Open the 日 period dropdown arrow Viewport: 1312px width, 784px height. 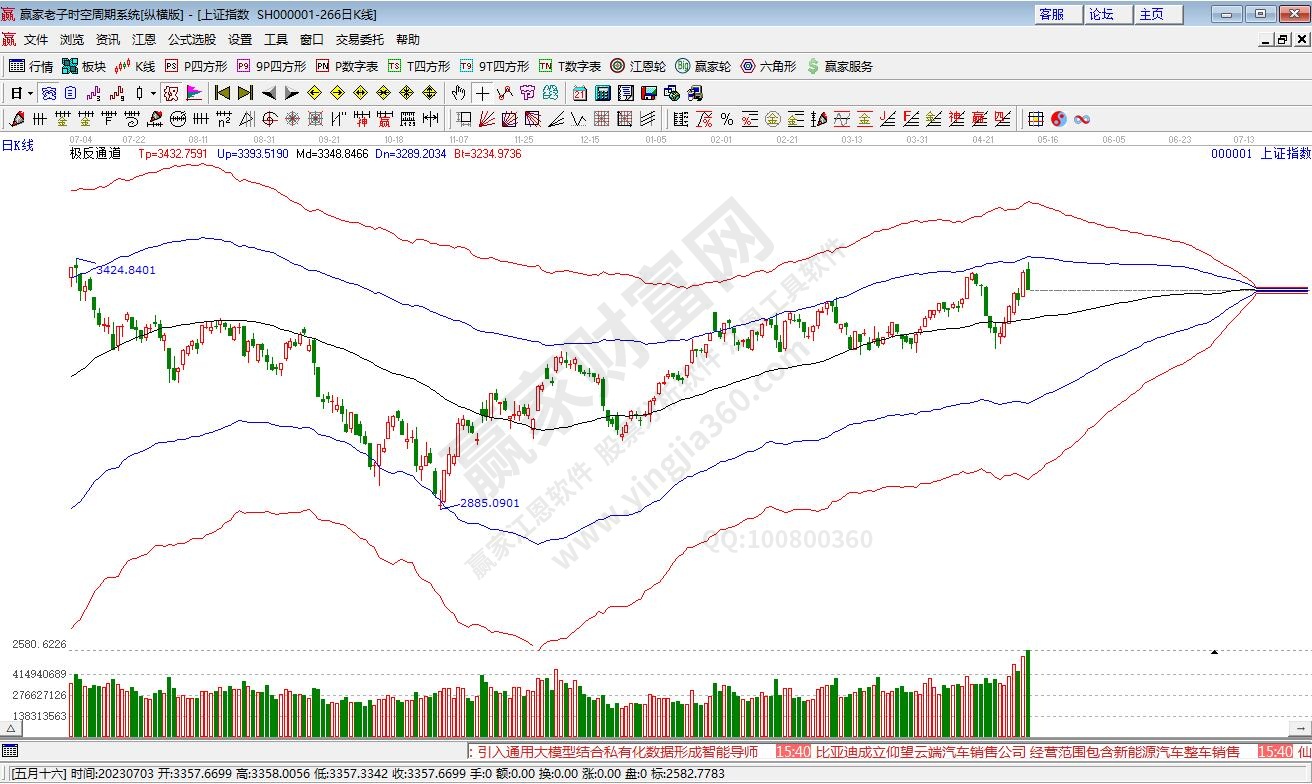coord(30,93)
